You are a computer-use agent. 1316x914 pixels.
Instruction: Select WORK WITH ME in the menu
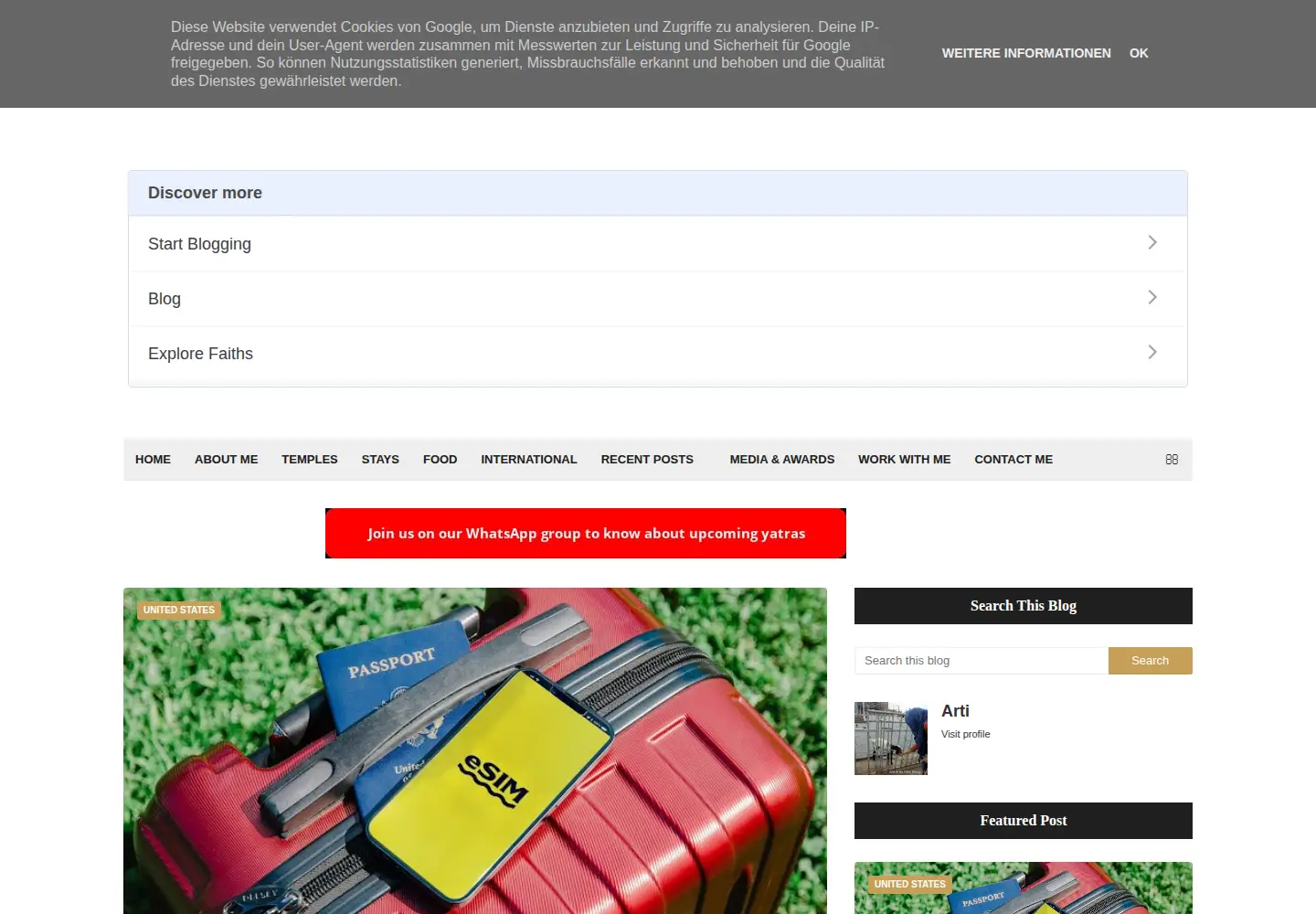pyautogui.click(x=905, y=460)
